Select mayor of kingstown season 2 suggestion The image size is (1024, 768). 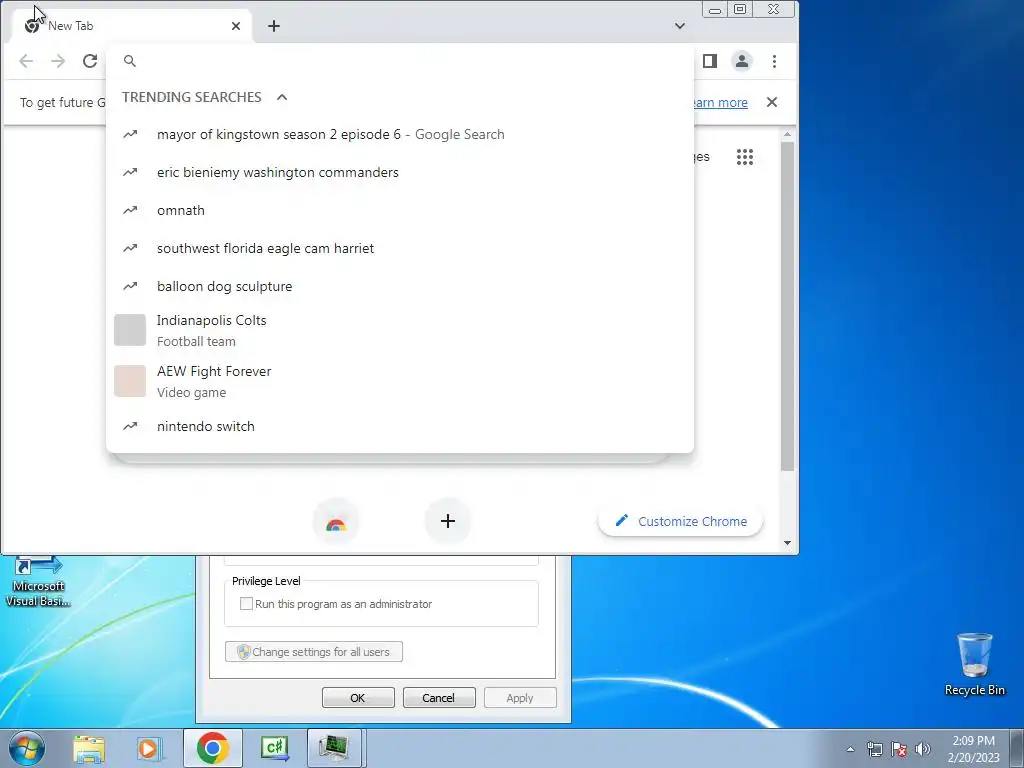pyautogui.click(x=400, y=135)
